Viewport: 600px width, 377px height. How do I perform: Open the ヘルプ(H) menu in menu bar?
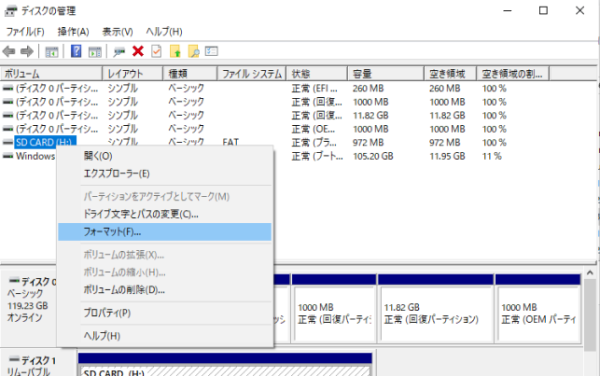(x=164, y=31)
